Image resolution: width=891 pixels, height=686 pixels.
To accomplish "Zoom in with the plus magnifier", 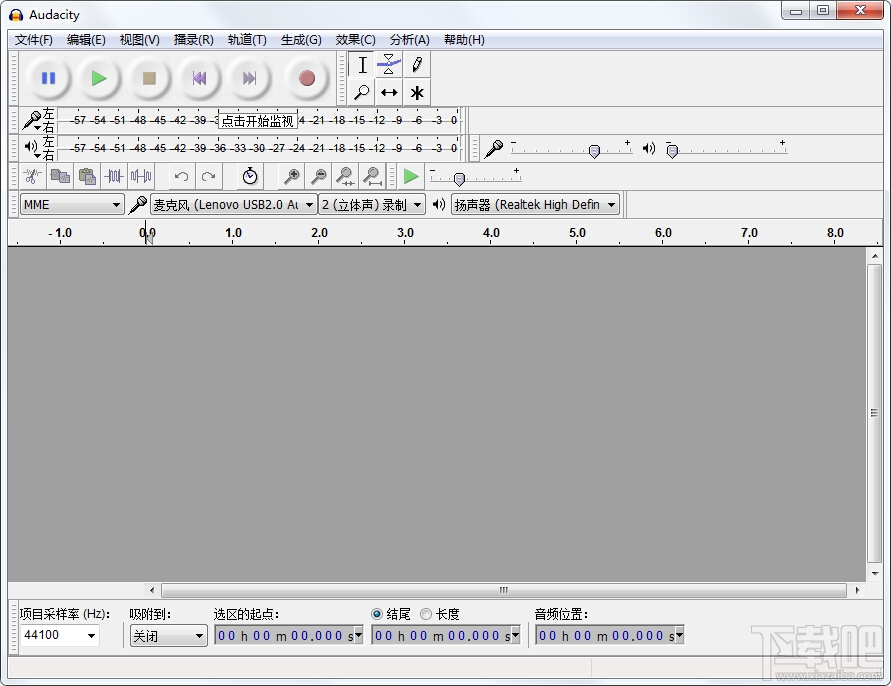I will (x=292, y=177).
